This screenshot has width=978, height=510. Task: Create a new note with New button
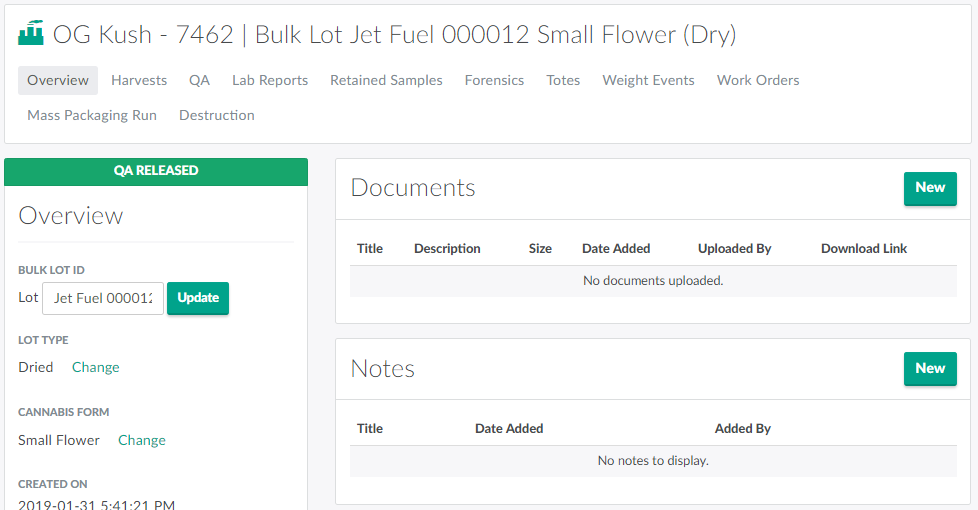[x=929, y=368]
